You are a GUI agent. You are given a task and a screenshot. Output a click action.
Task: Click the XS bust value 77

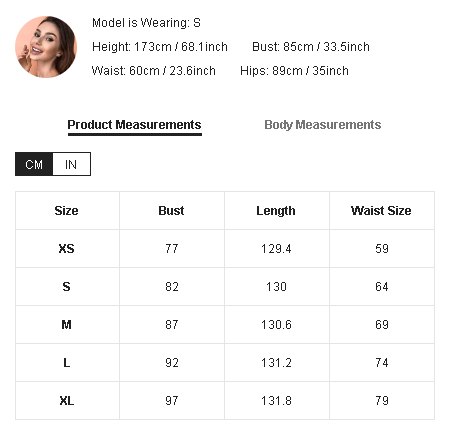(x=172, y=249)
